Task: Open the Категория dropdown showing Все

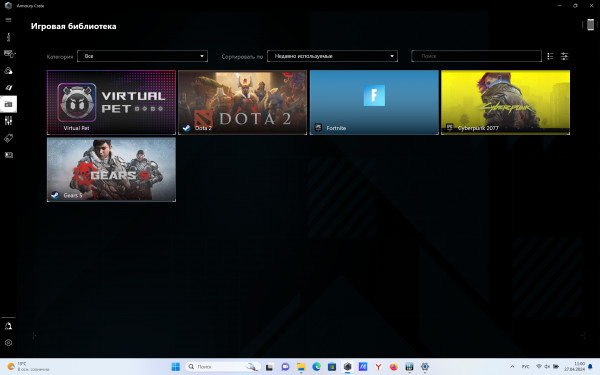Action: point(142,56)
